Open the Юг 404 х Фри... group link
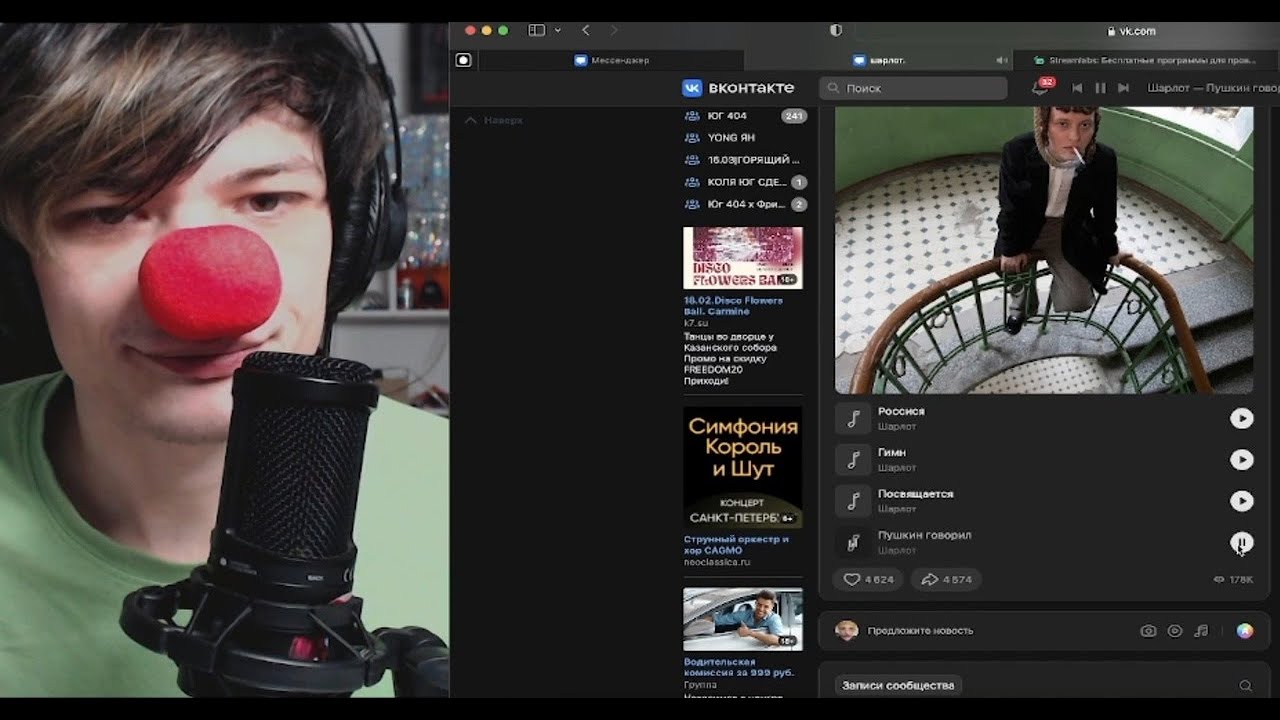Image resolution: width=1280 pixels, height=720 pixels. click(x=745, y=204)
